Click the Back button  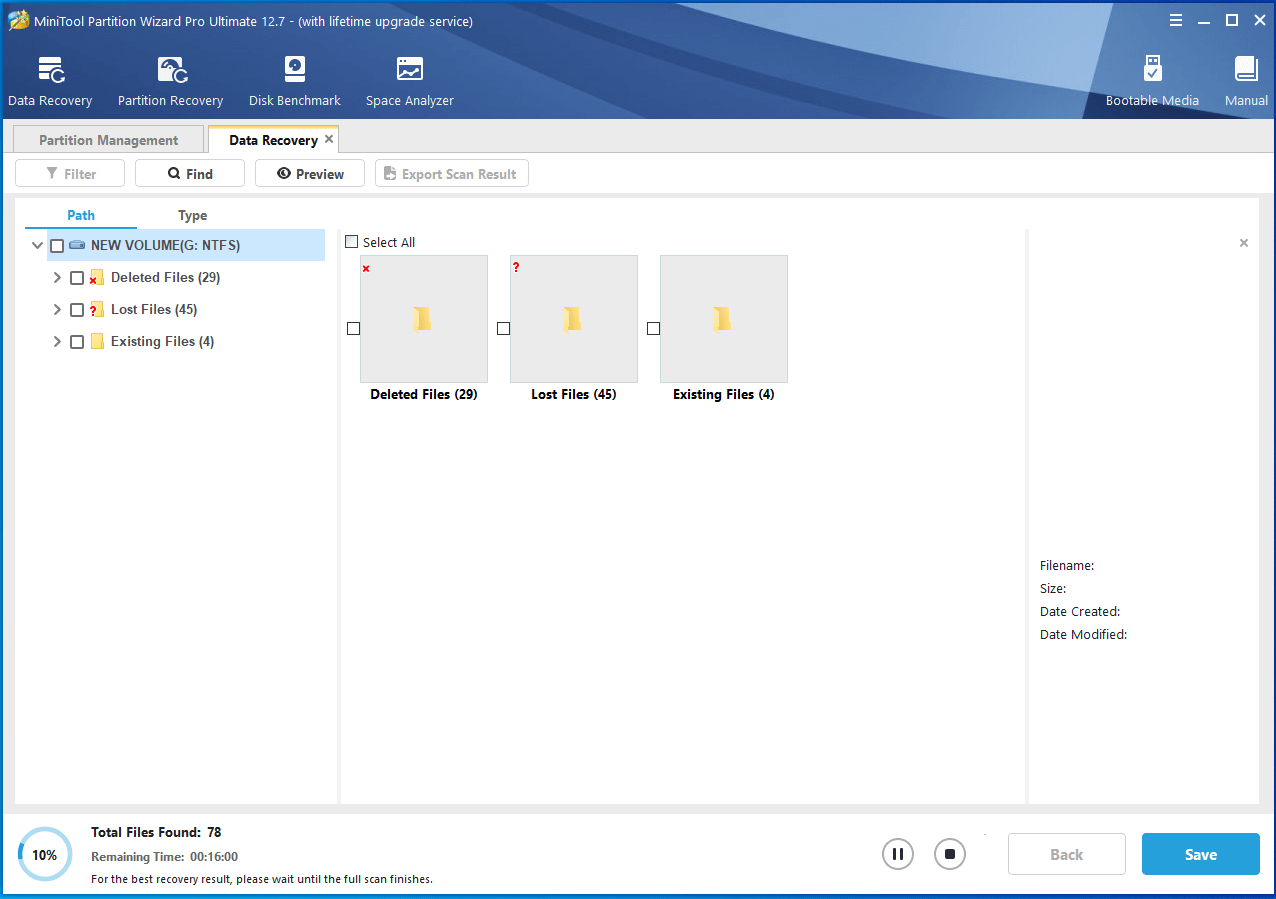point(1066,854)
